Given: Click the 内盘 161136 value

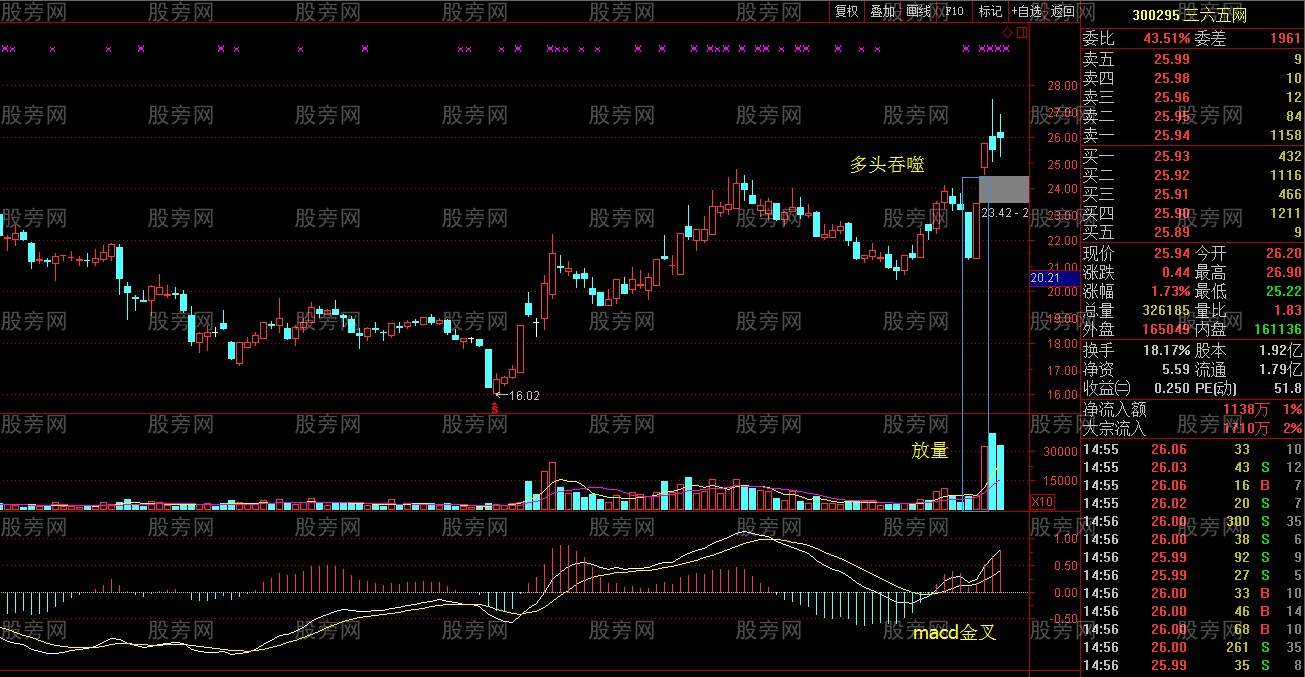Looking at the screenshot, I should click(x=1277, y=329).
